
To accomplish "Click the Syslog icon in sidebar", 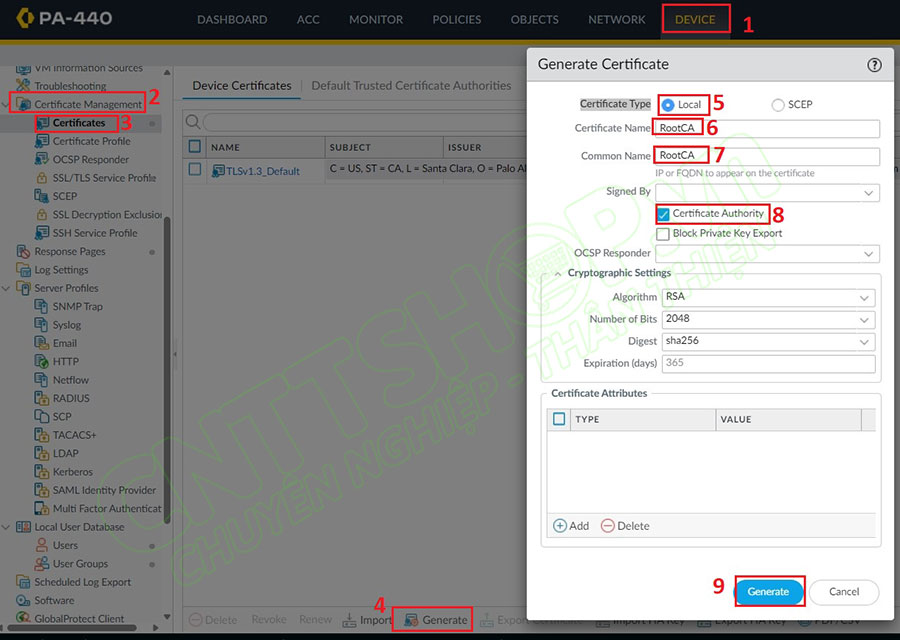I will click(42, 324).
